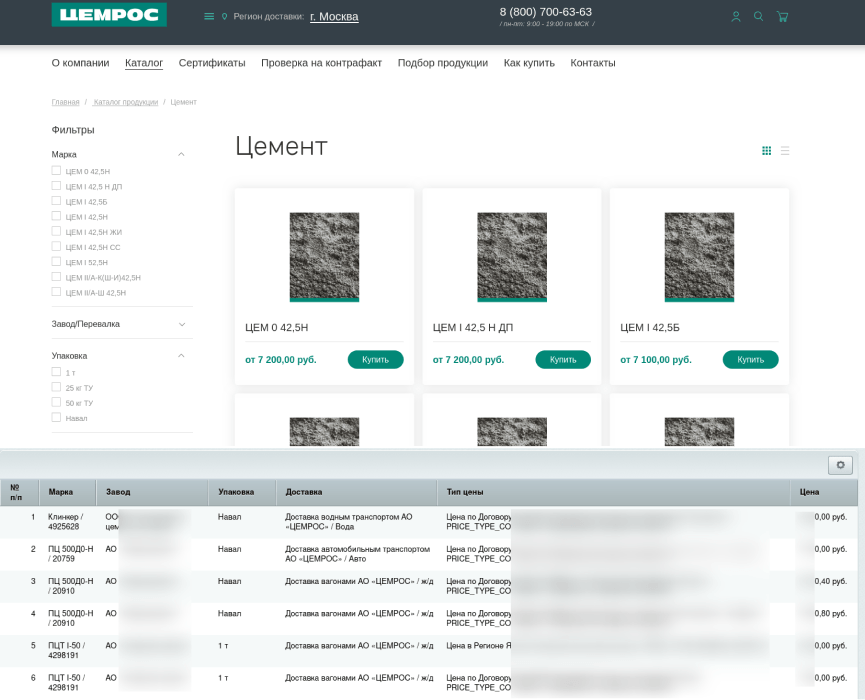The height and width of the screenshot is (700, 865).
Task: Open search with magnifier icon
Action: coord(759,16)
